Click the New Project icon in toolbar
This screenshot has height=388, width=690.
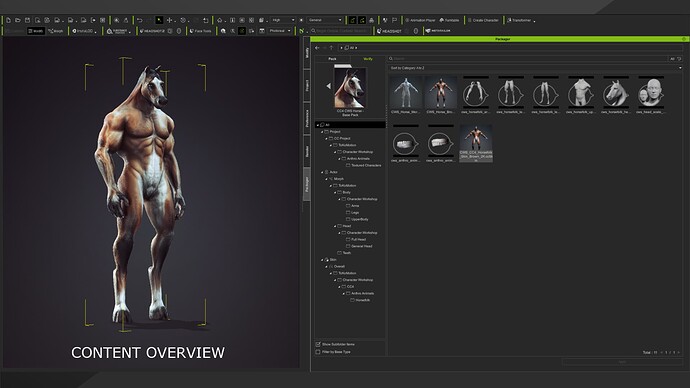[x=8, y=20]
